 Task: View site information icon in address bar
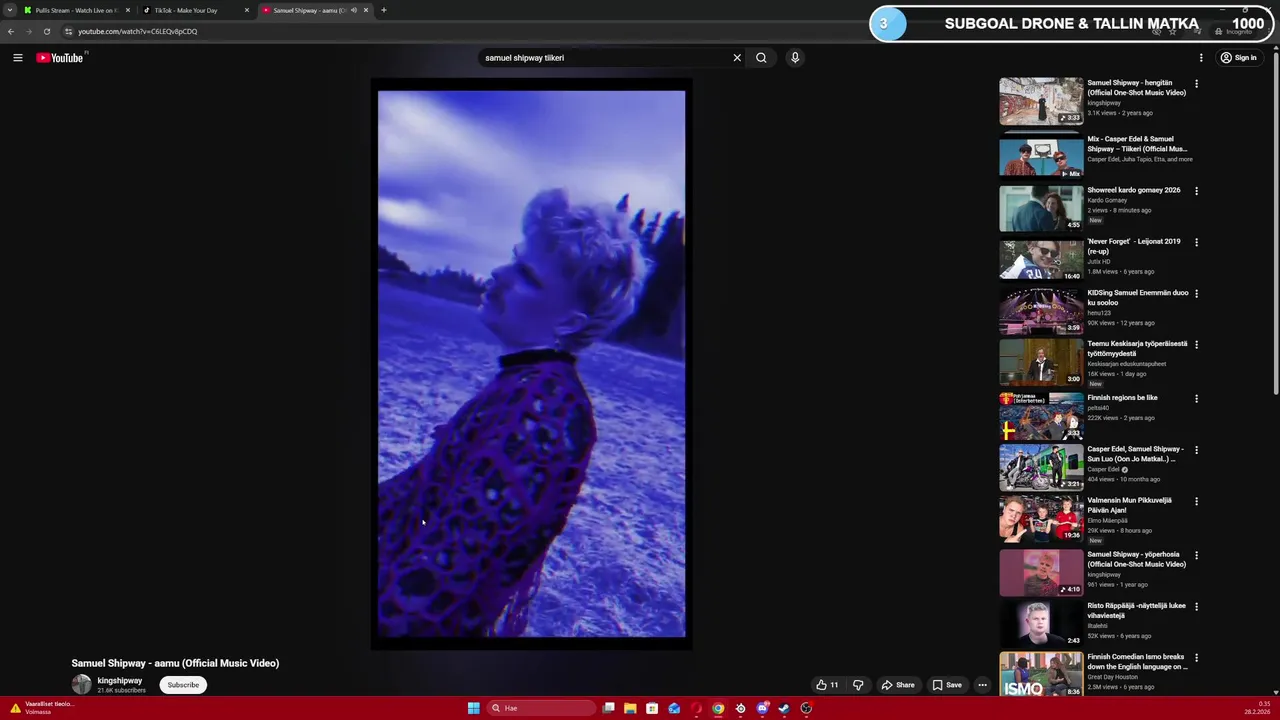(68, 31)
